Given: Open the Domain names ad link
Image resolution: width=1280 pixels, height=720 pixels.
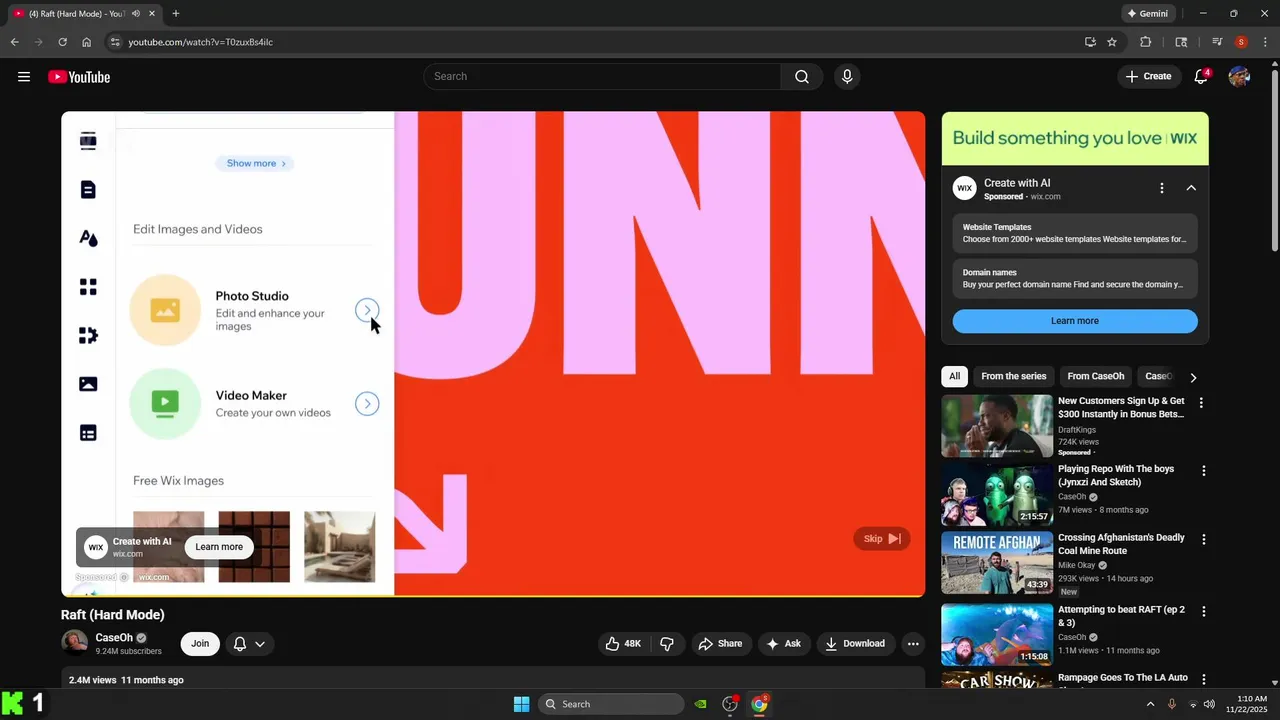Looking at the screenshot, I should (x=1075, y=278).
